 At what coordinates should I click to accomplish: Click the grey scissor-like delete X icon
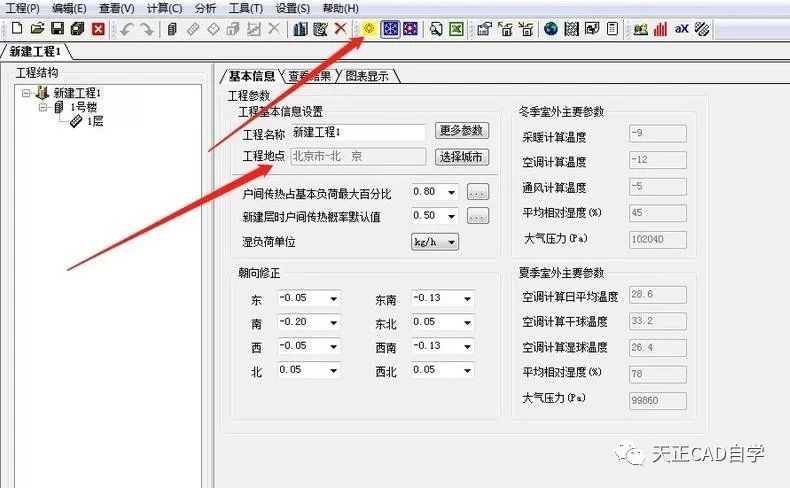click(274, 29)
